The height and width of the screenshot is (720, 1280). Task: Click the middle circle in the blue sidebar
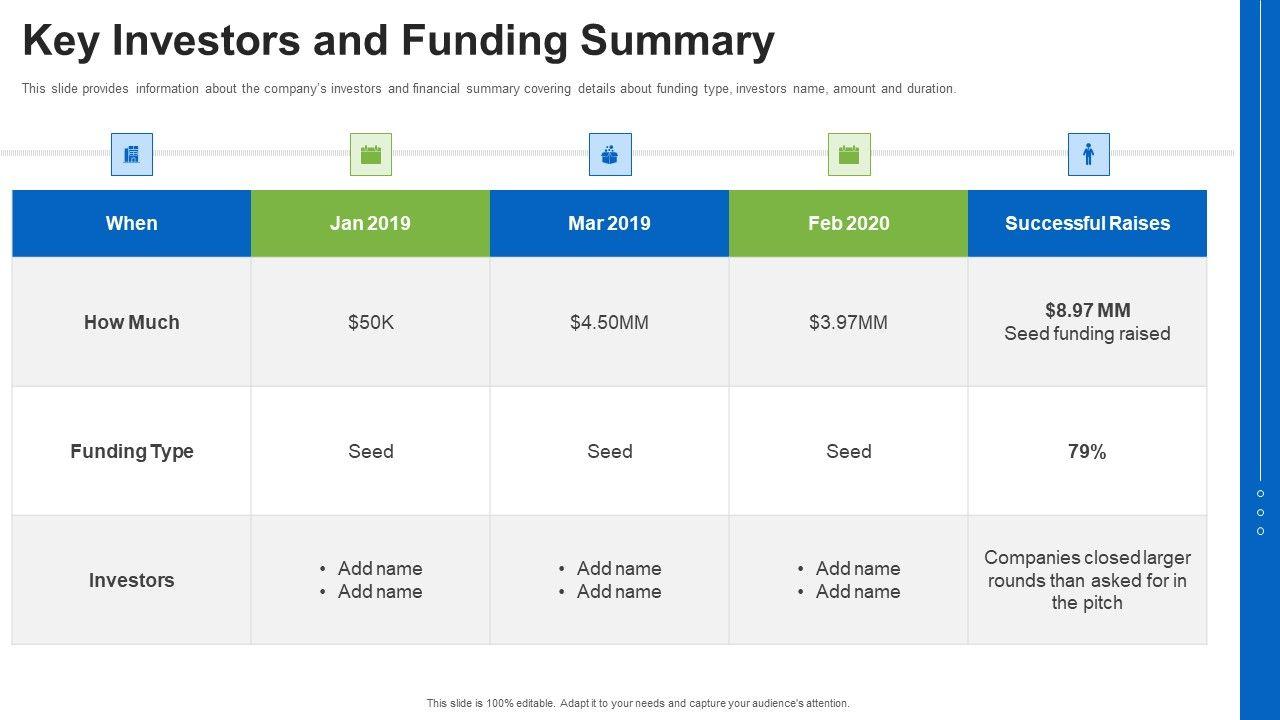click(1260, 513)
